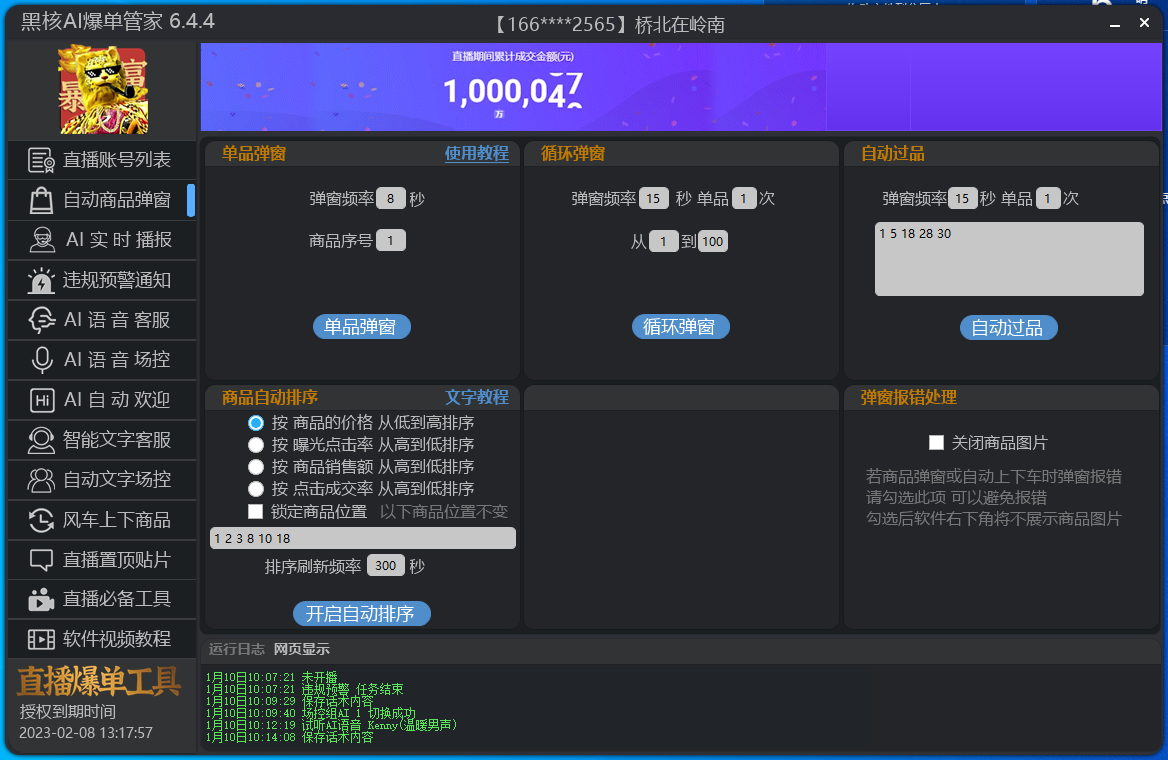1168x760 pixels.
Task: Open the AI 实时播报 menu item
Action: (102, 240)
